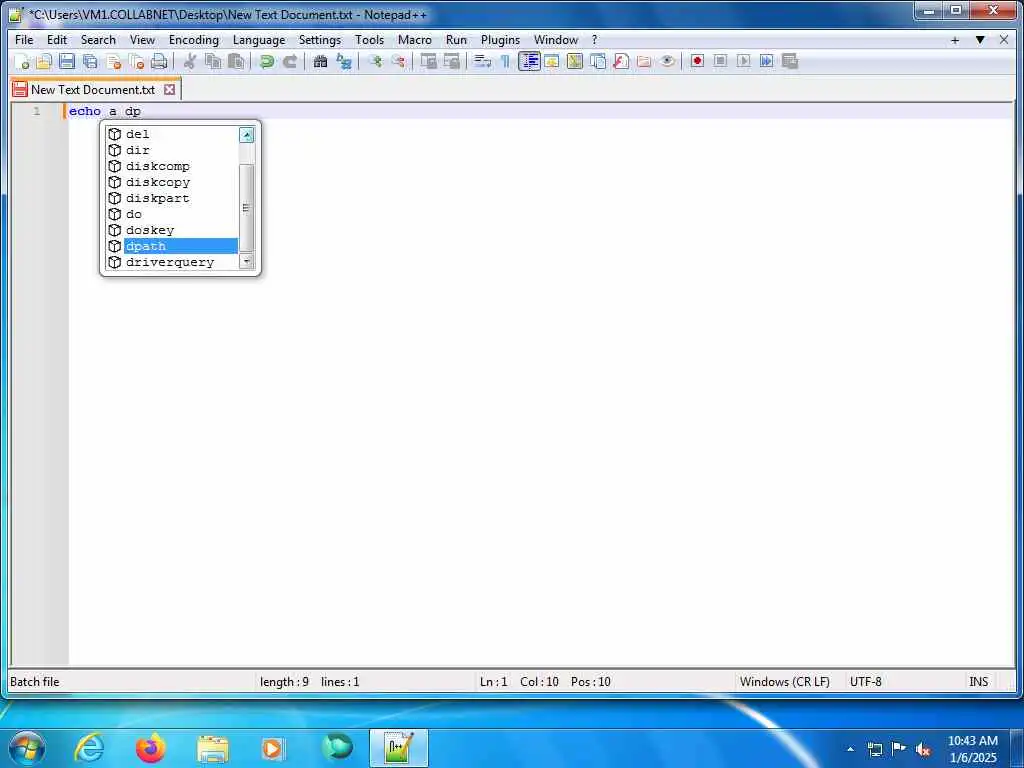Click the Print toolbar icon
The image size is (1024, 768).
click(159, 61)
